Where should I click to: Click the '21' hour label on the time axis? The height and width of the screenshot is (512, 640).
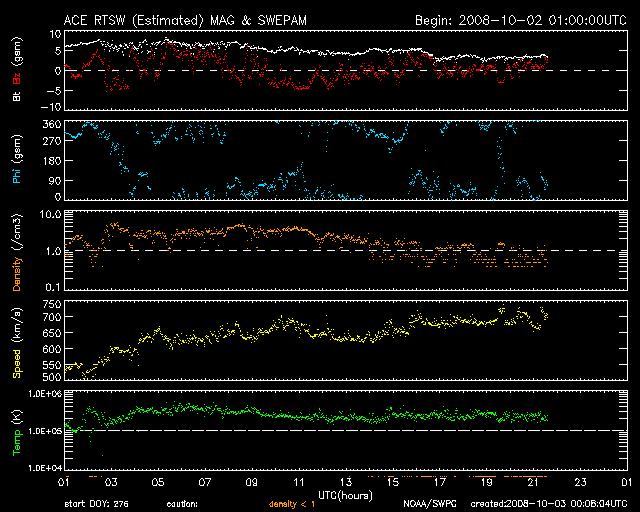click(x=533, y=482)
